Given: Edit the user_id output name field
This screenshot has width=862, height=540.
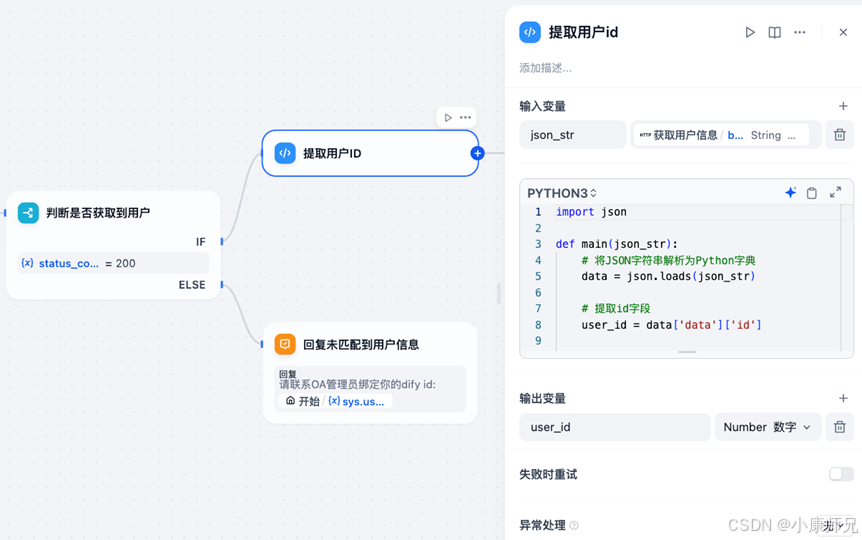Looking at the screenshot, I should (x=615, y=427).
